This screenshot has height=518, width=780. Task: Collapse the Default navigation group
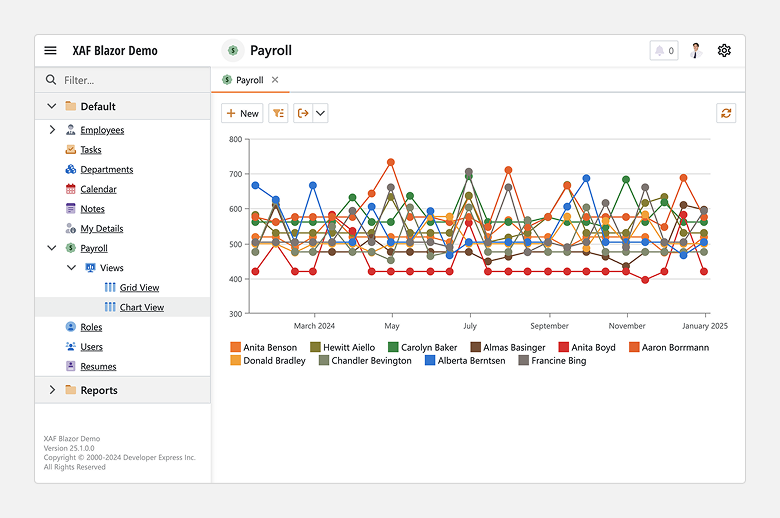coord(52,106)
